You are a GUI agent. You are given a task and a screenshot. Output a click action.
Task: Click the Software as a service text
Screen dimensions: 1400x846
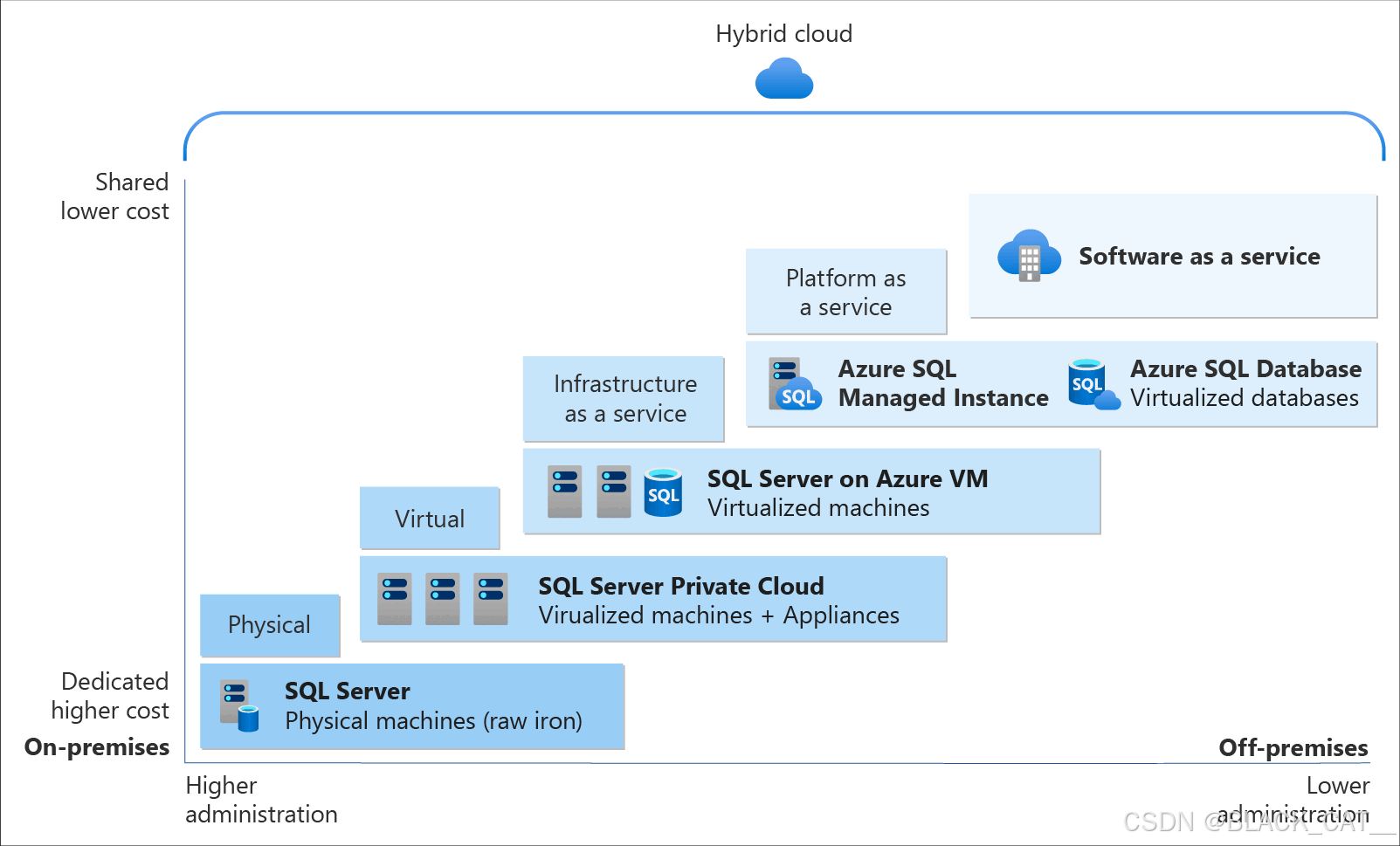coord(1199,257)
